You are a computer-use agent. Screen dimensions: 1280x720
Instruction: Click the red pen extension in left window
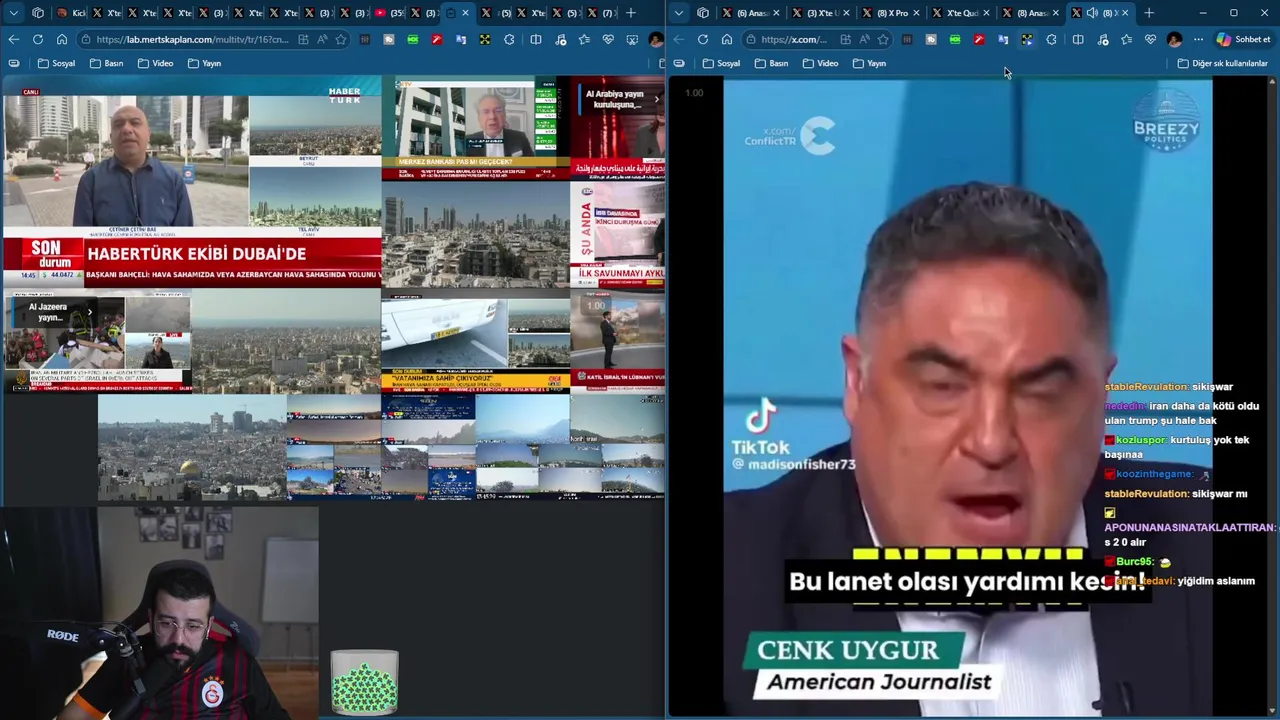436,39
